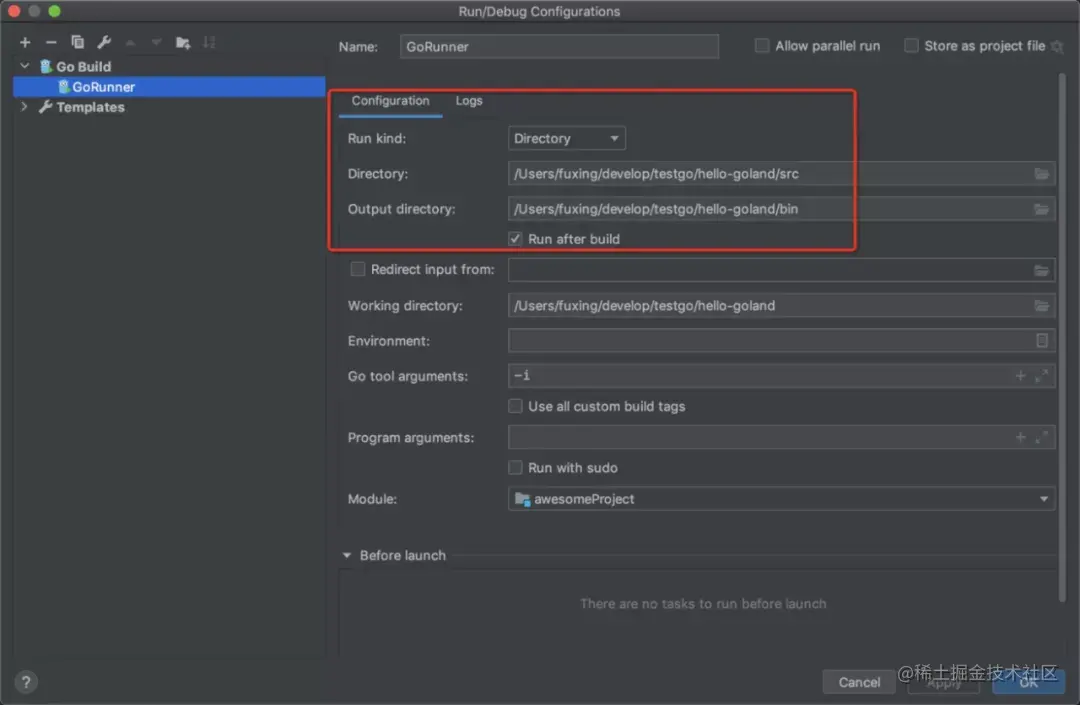
Task: Collapse the Go Build tree node
Action: point(25,66)
